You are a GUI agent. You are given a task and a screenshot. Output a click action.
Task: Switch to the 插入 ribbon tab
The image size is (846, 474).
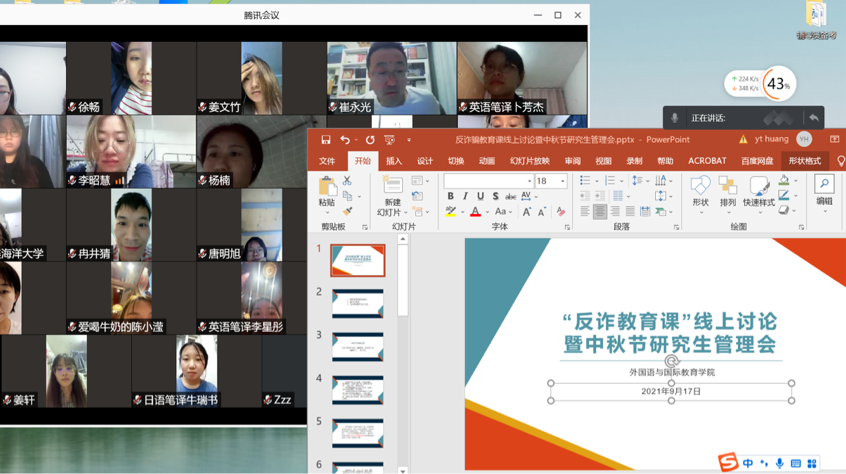394,161
